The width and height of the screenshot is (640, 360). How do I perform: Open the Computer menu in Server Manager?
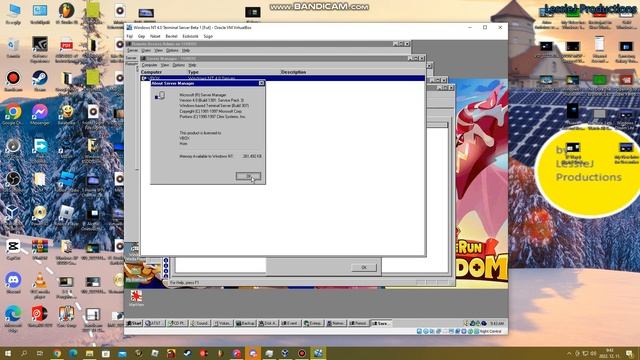pos(149,65)
